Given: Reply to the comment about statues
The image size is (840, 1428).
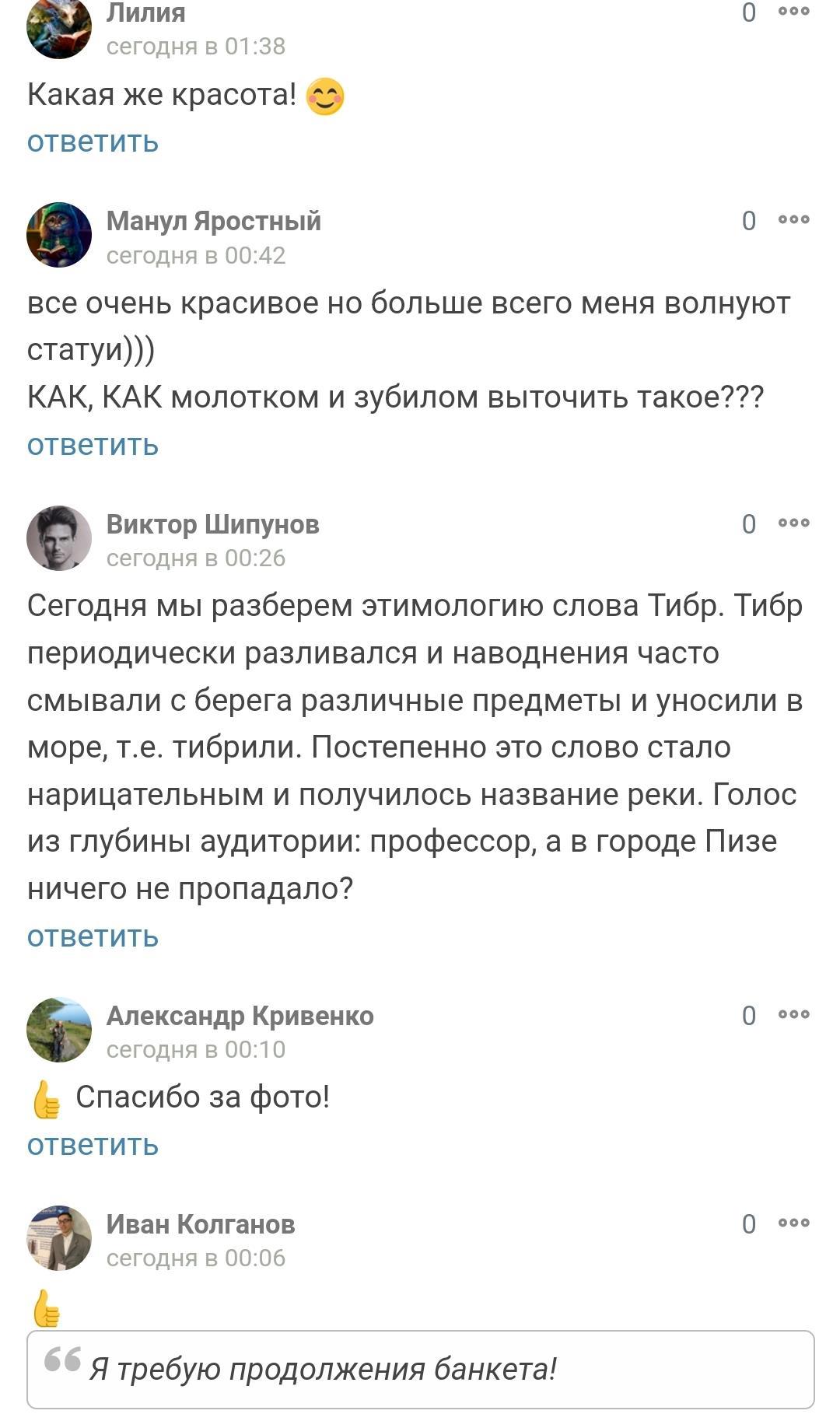Looking at the screenshot, I should (x=93, y=446).
